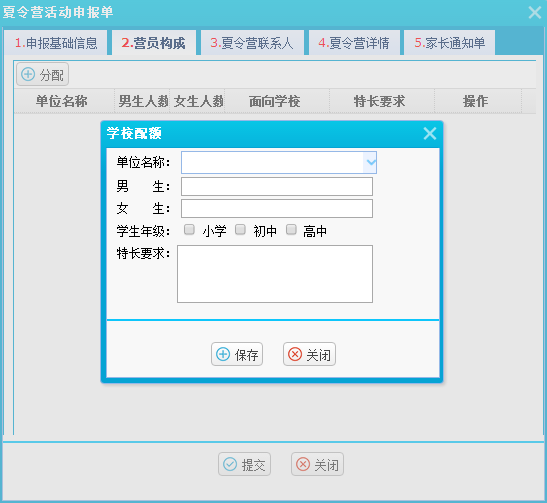The image size is (547, 503).
Task: Open the 3.夏令营联系人 tab
Action: [252, 43]
